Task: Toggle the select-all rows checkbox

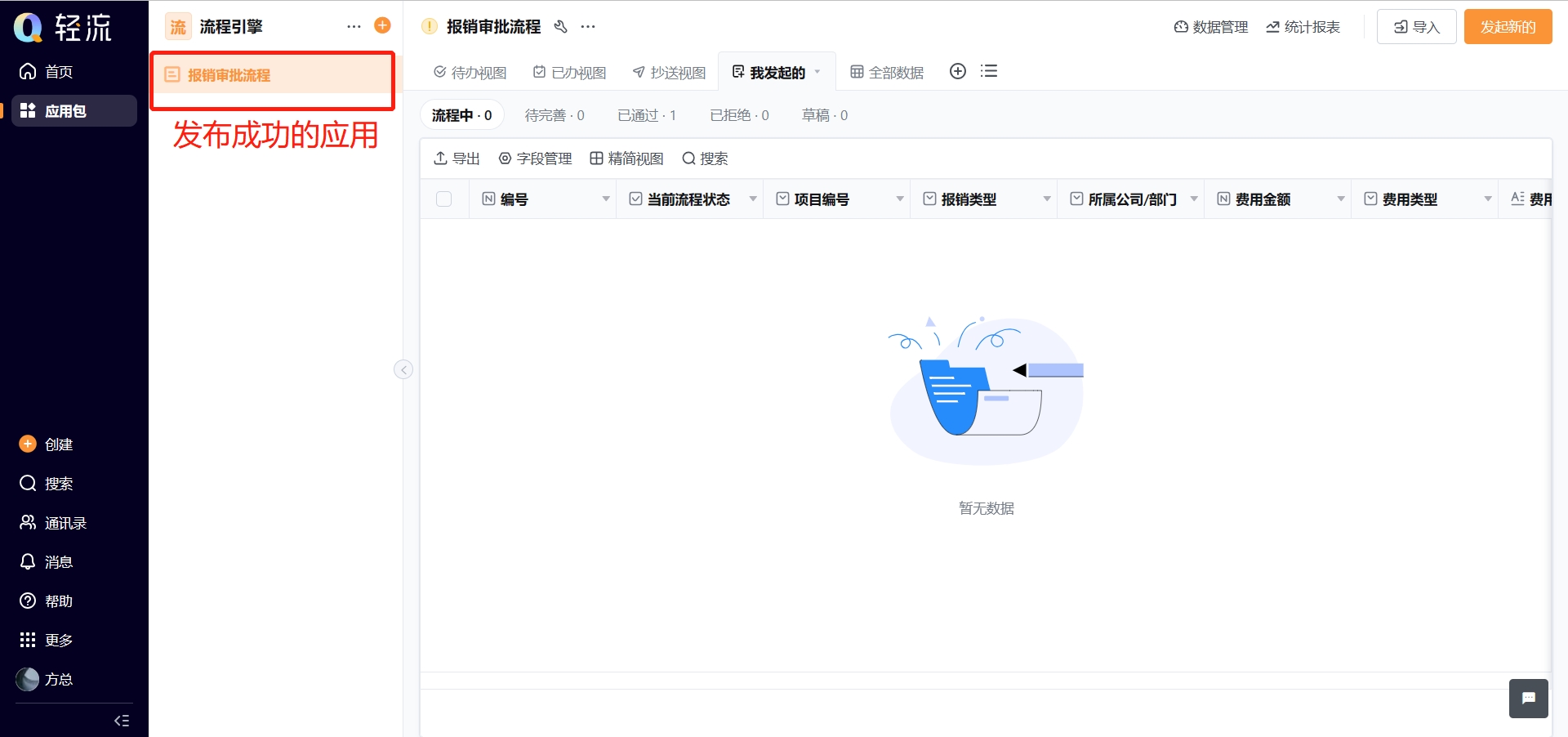Action: 444,199
